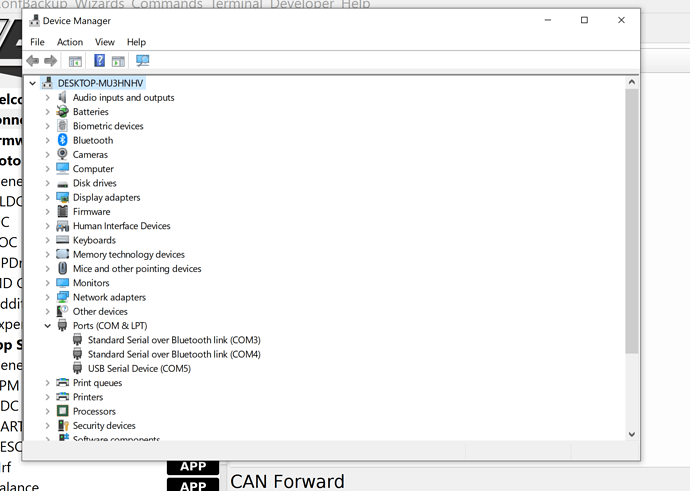Click the Show/Hide Action Pane toolbar icon

pos(118,61)
